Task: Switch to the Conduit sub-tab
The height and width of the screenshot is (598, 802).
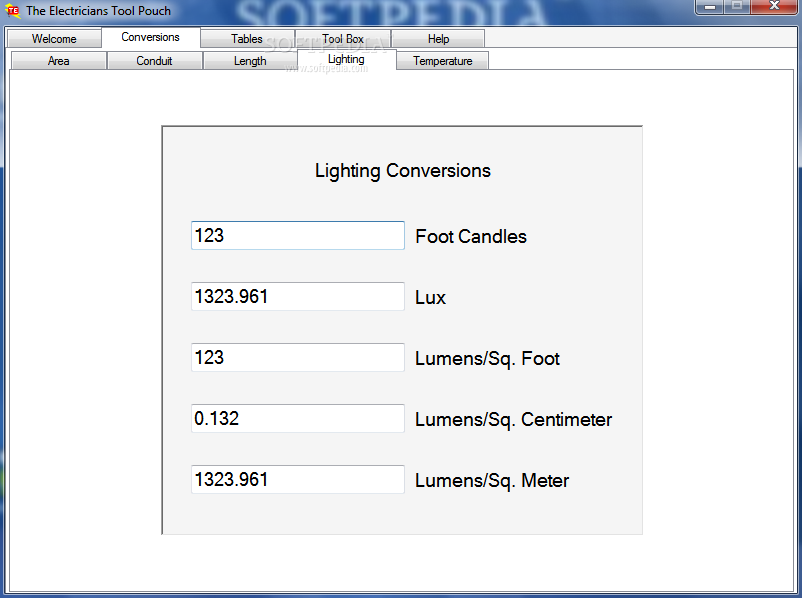Action: click(x=154, y=61)
